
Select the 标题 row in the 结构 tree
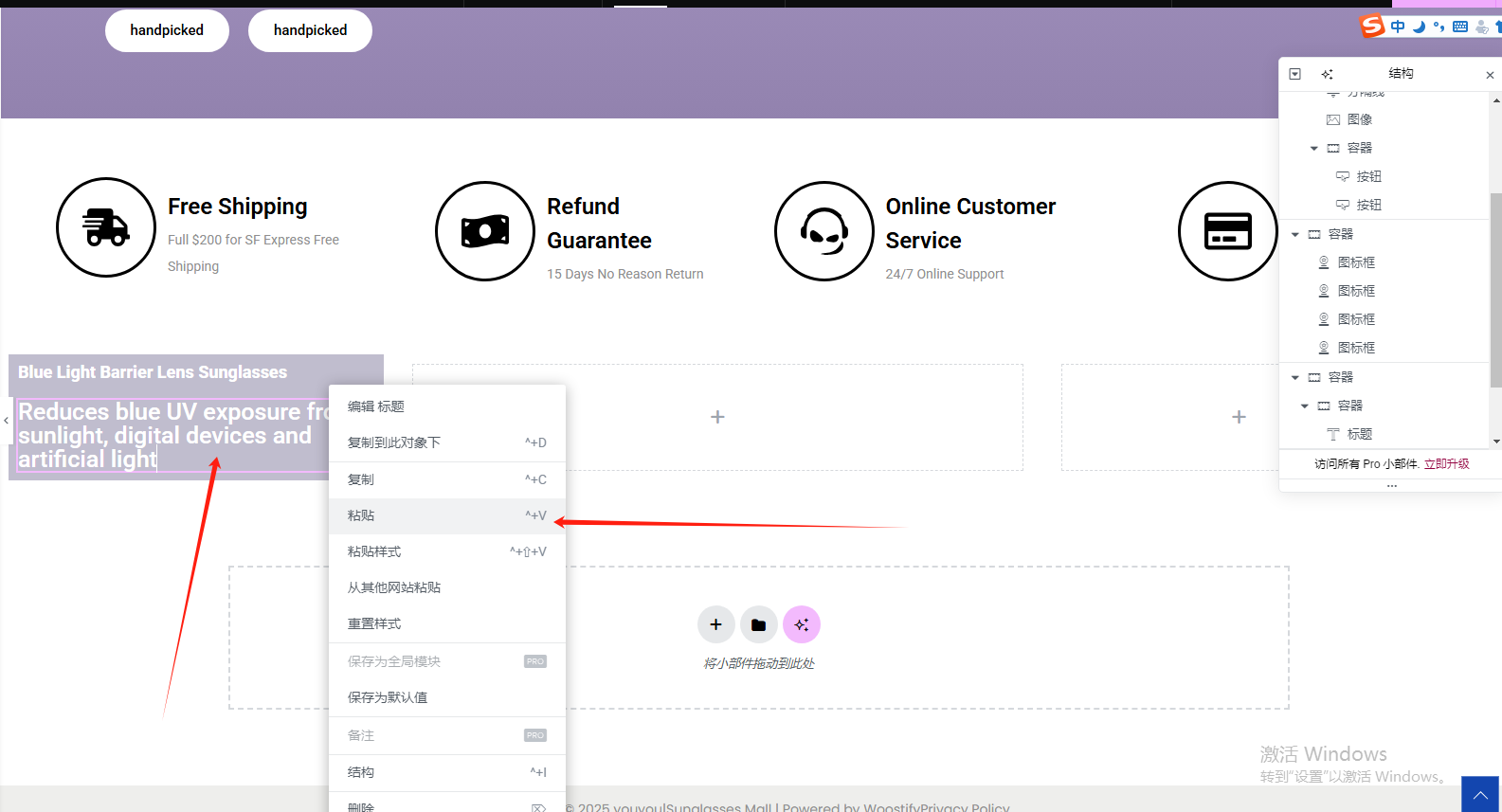coord(1384,434)
